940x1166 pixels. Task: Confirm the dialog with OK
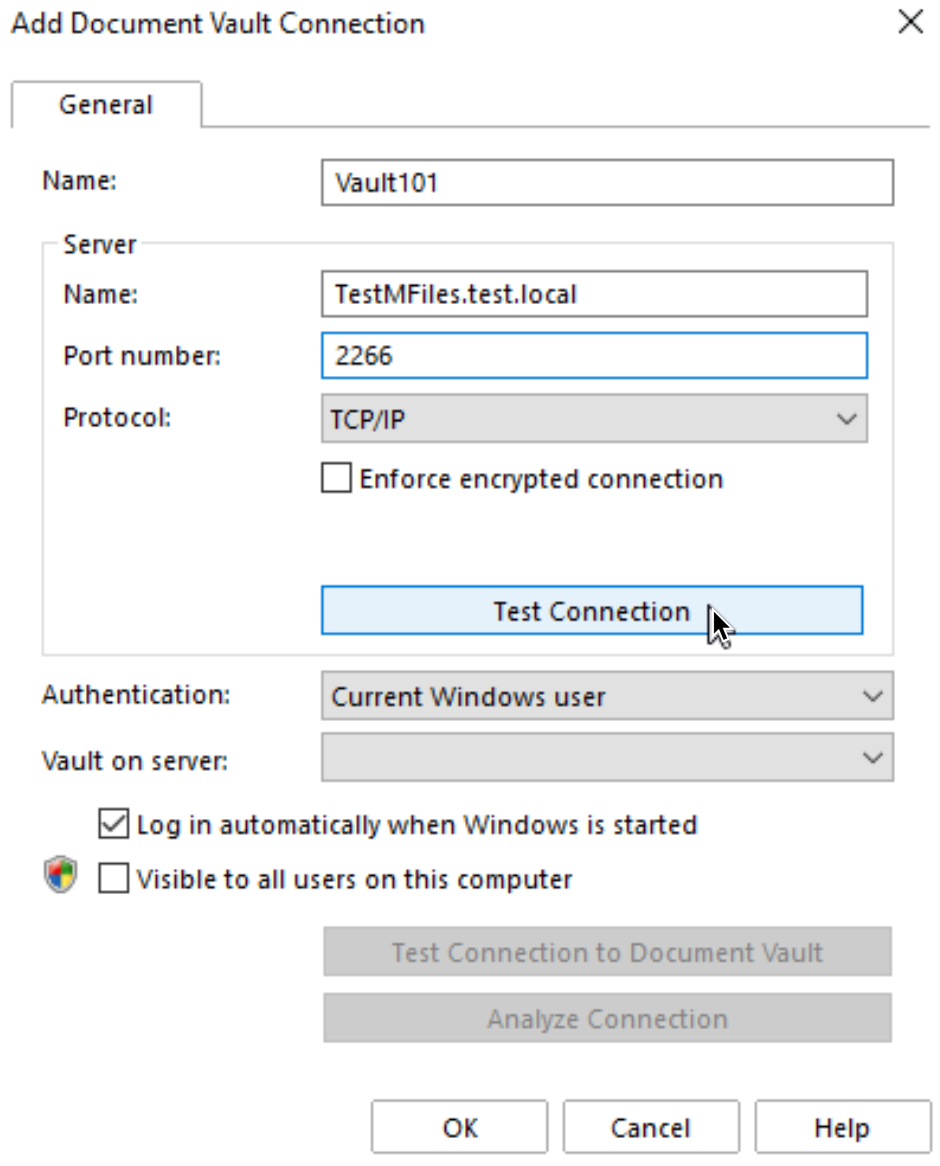point(460,1127)
